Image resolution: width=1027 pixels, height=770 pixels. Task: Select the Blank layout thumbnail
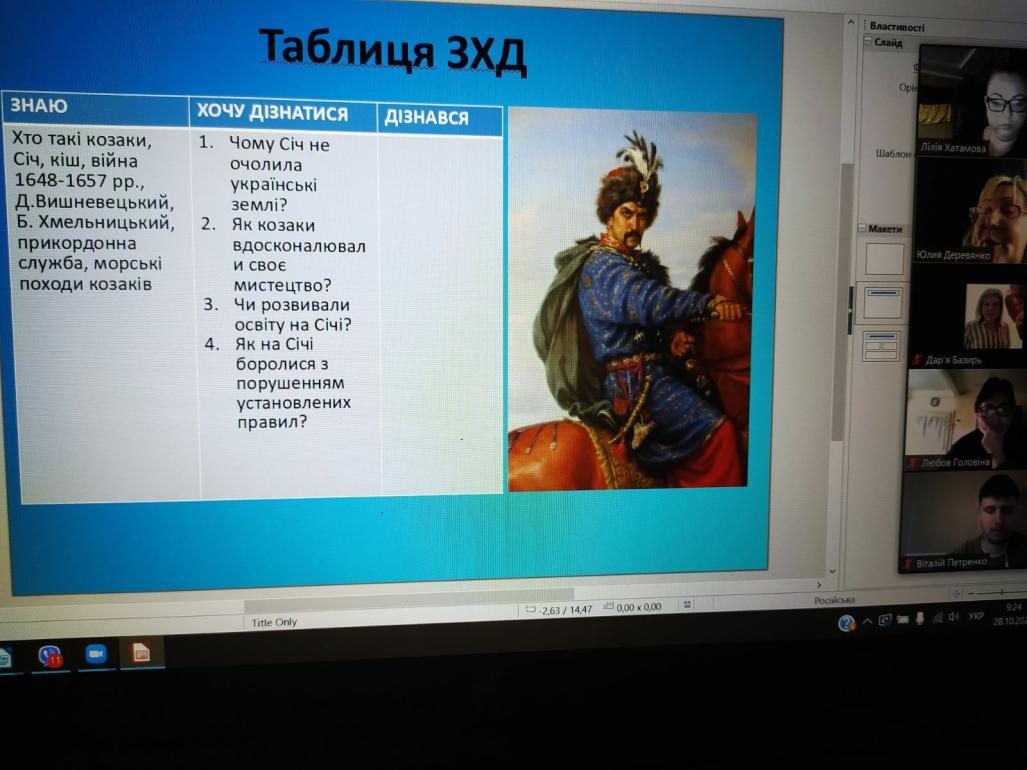point(884,259)
